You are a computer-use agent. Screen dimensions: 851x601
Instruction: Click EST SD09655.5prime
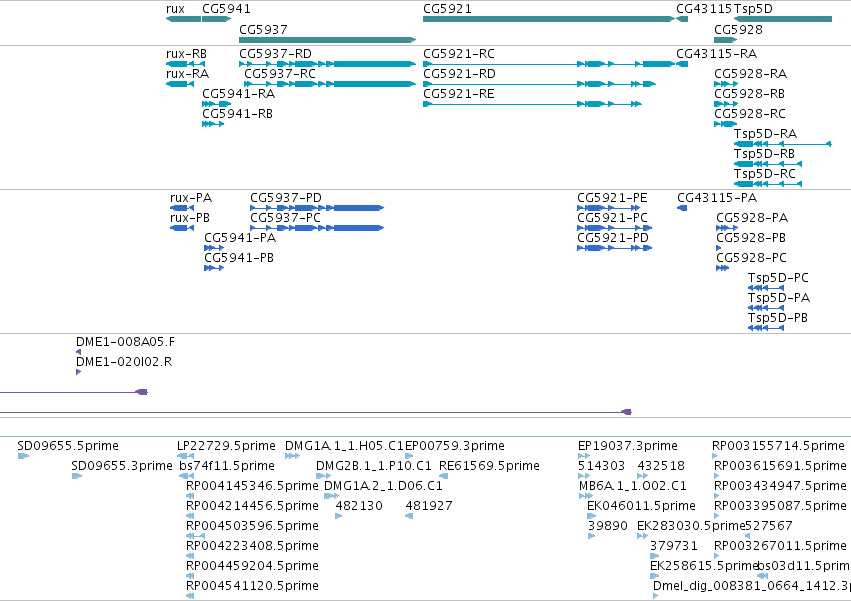pyautogui.click(x=23, y=456)
